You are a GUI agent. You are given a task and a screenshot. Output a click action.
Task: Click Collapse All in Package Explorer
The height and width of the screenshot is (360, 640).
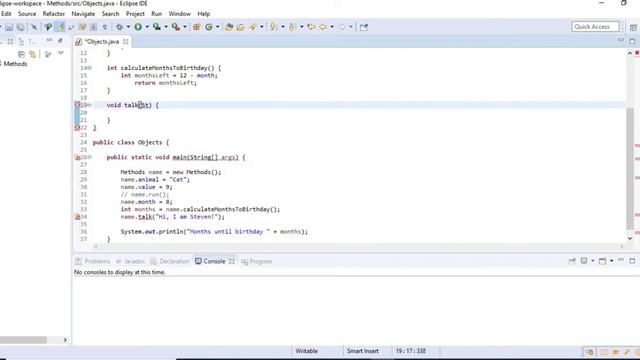(x=22, y=54)
